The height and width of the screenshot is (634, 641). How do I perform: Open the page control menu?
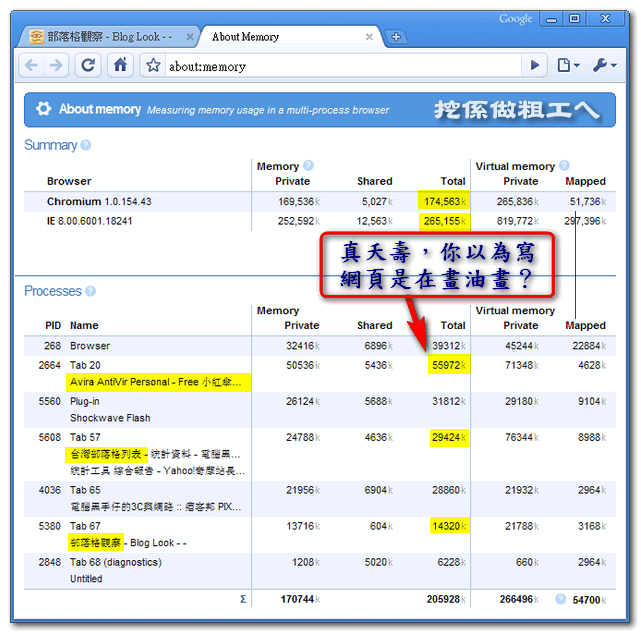point(568,65)
